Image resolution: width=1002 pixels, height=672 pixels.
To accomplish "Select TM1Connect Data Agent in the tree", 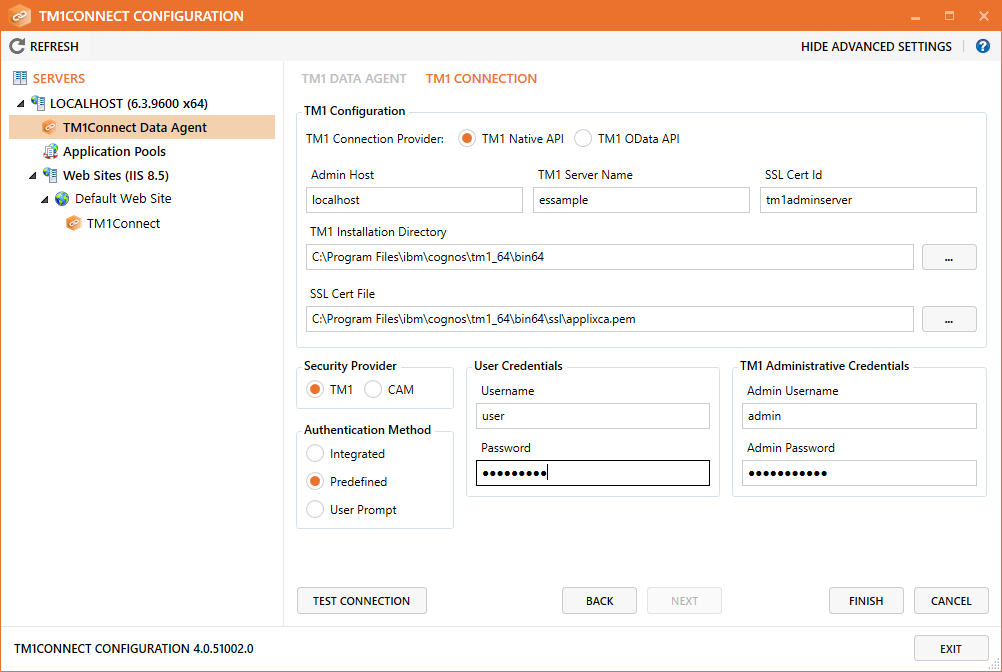I will coord(142,127).
